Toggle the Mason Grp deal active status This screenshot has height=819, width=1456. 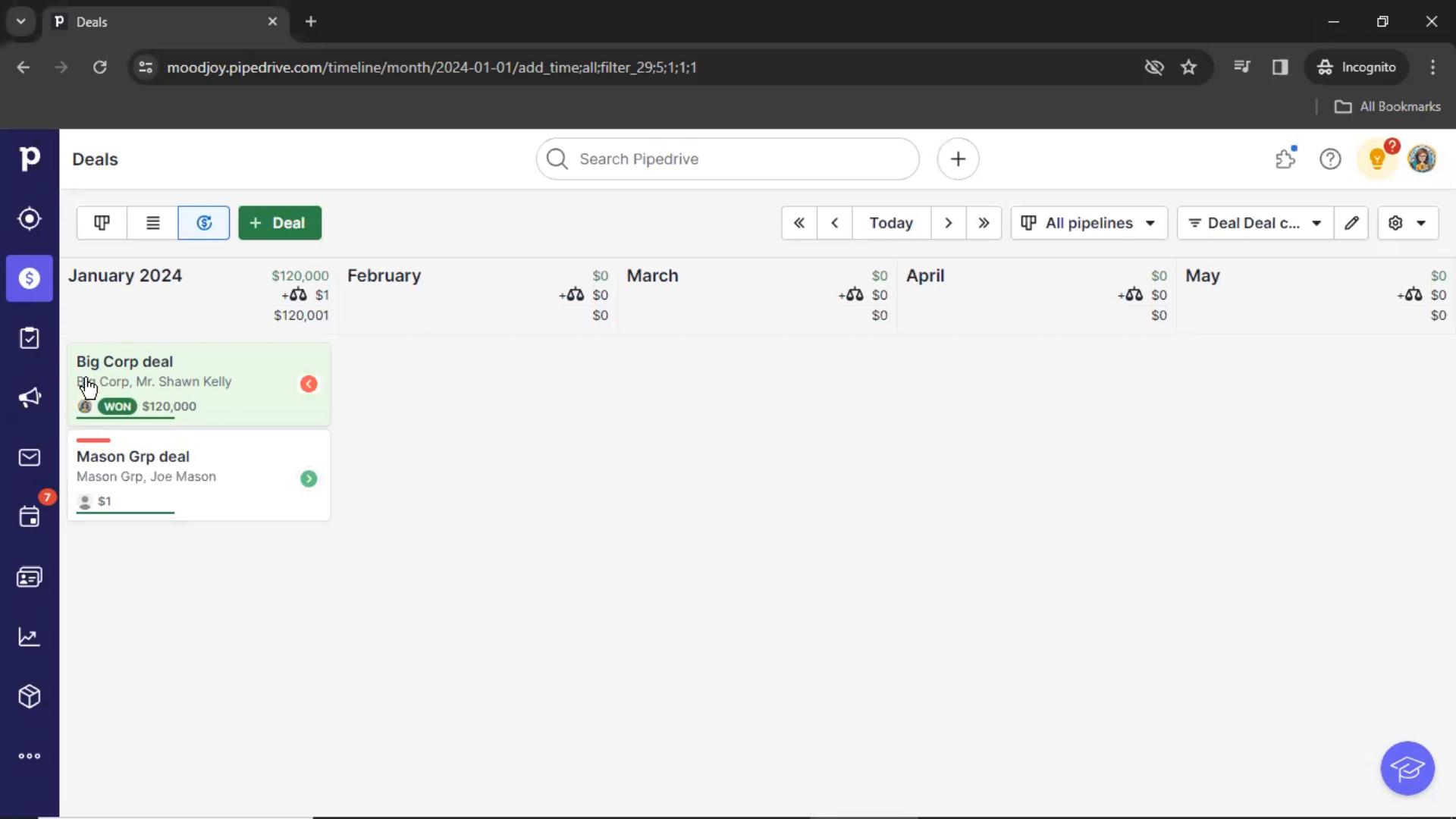click(x=308, y=477)
